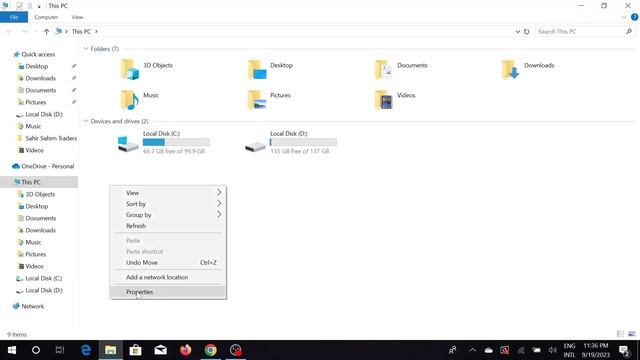Viewport: 640px width, 360px height.
Task: Collapse the Folders (7) group
Action: 86,49
